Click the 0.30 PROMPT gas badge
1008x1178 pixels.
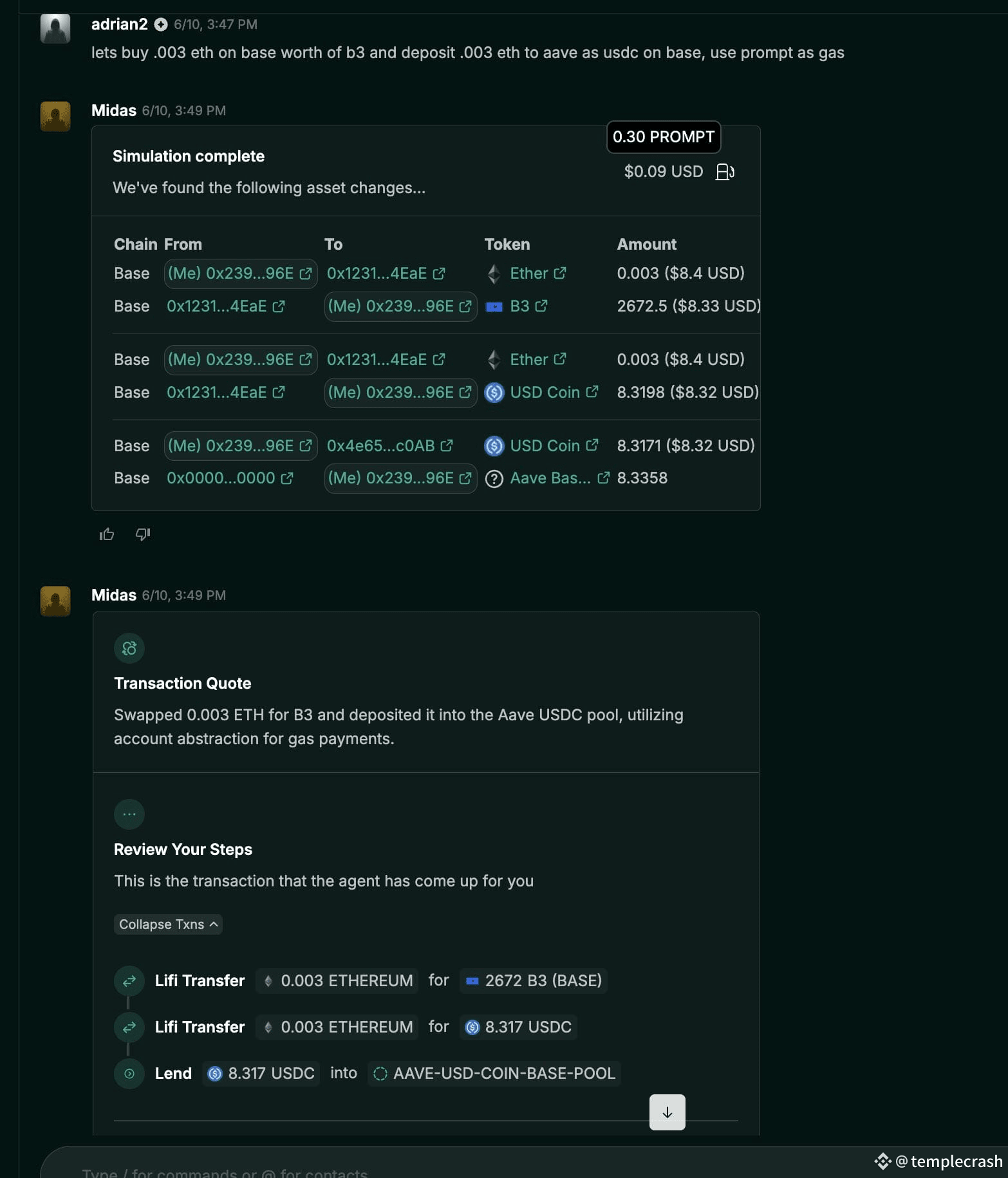664,137
